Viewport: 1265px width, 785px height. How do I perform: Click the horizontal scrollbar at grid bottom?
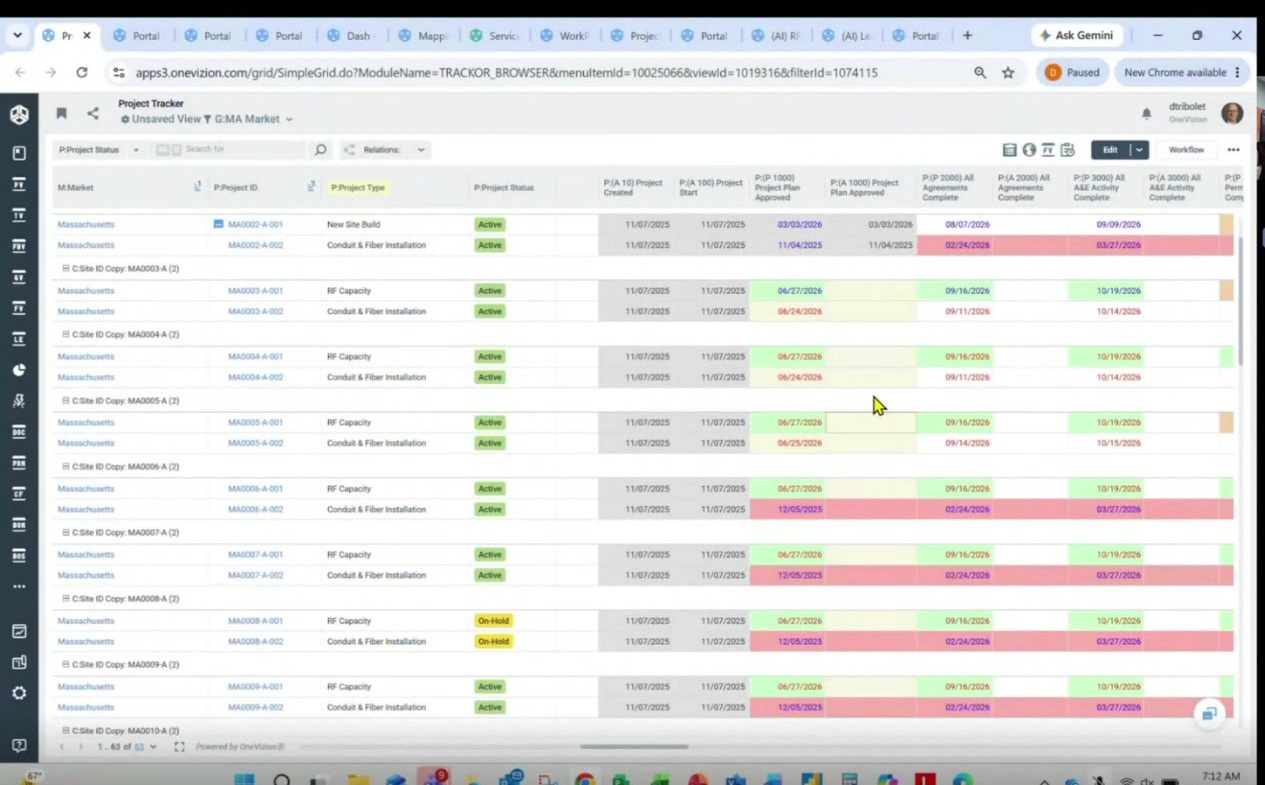[634, 746]
